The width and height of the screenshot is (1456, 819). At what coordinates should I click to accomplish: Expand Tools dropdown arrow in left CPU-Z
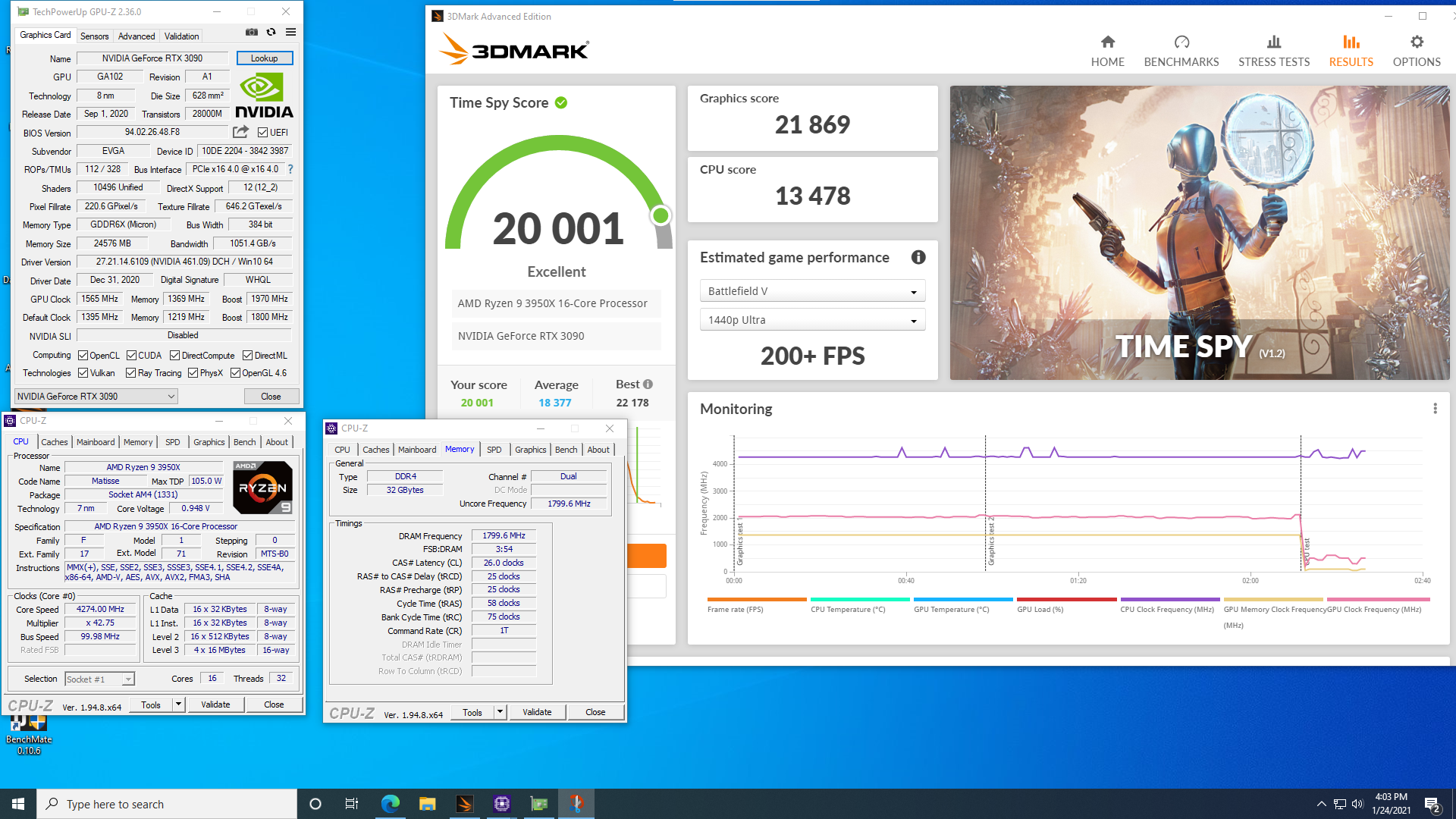point(178,704)
